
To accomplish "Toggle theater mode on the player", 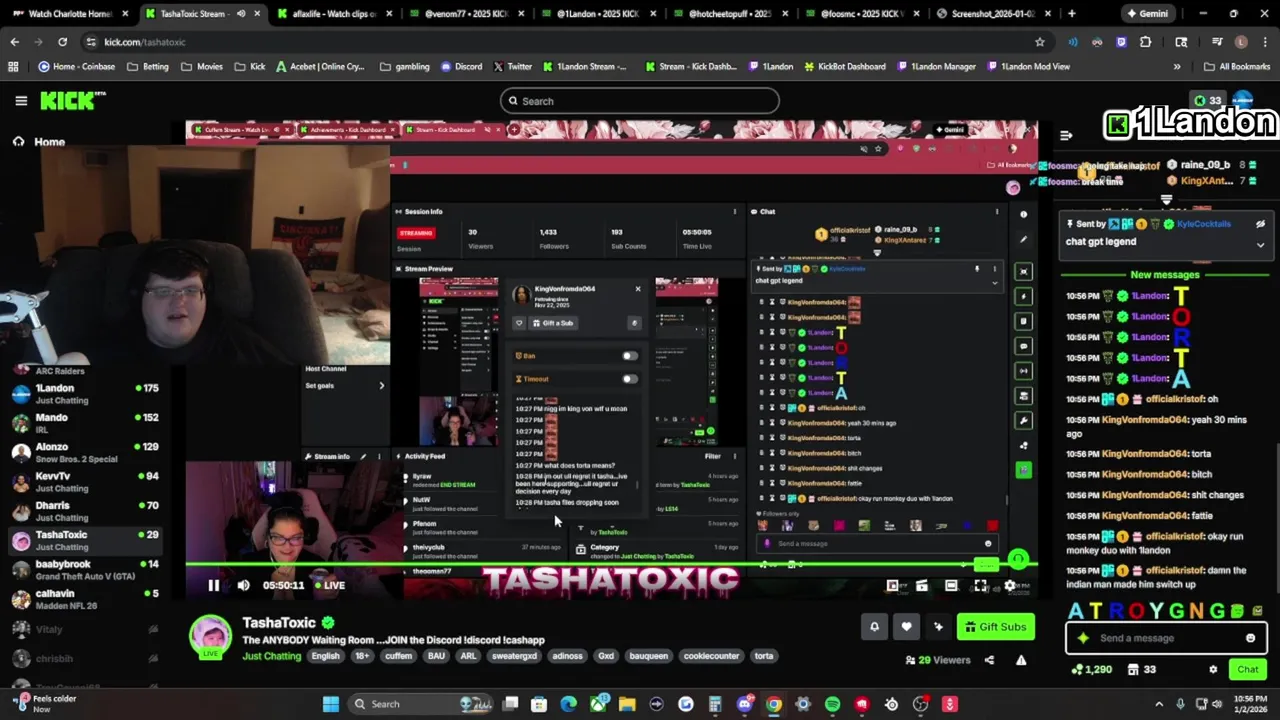I will point(951,586).
